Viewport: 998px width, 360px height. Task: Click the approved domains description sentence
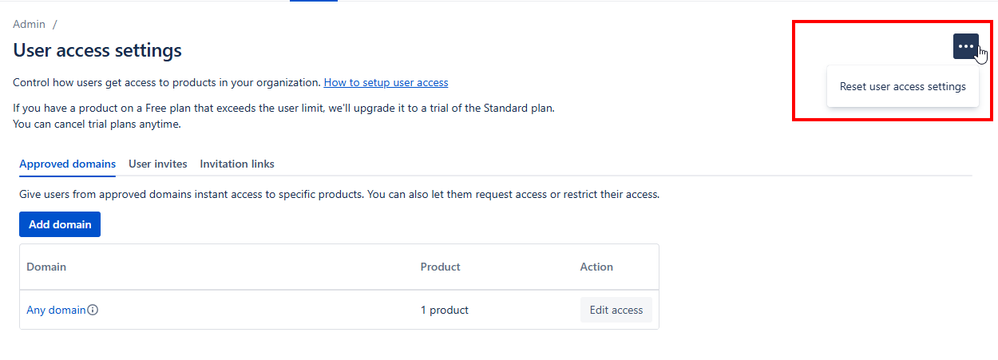click(339, 195)
